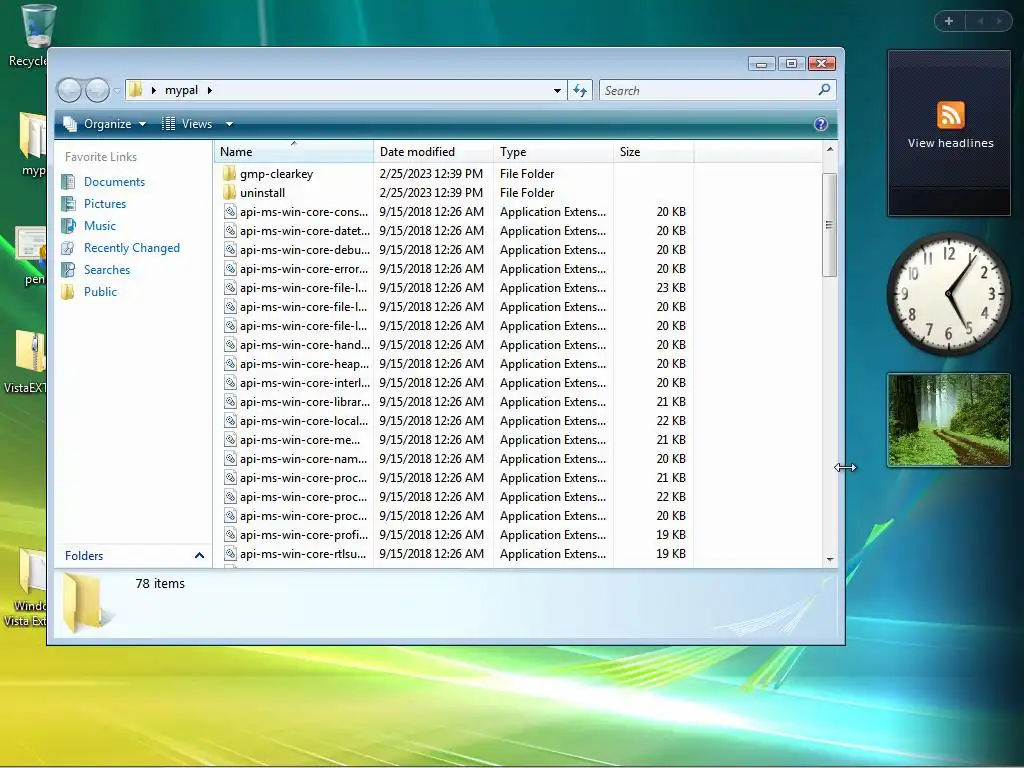This screenshot has width=1024, height=768.
Task: Sort by Size column header
Action: point(654,152)
